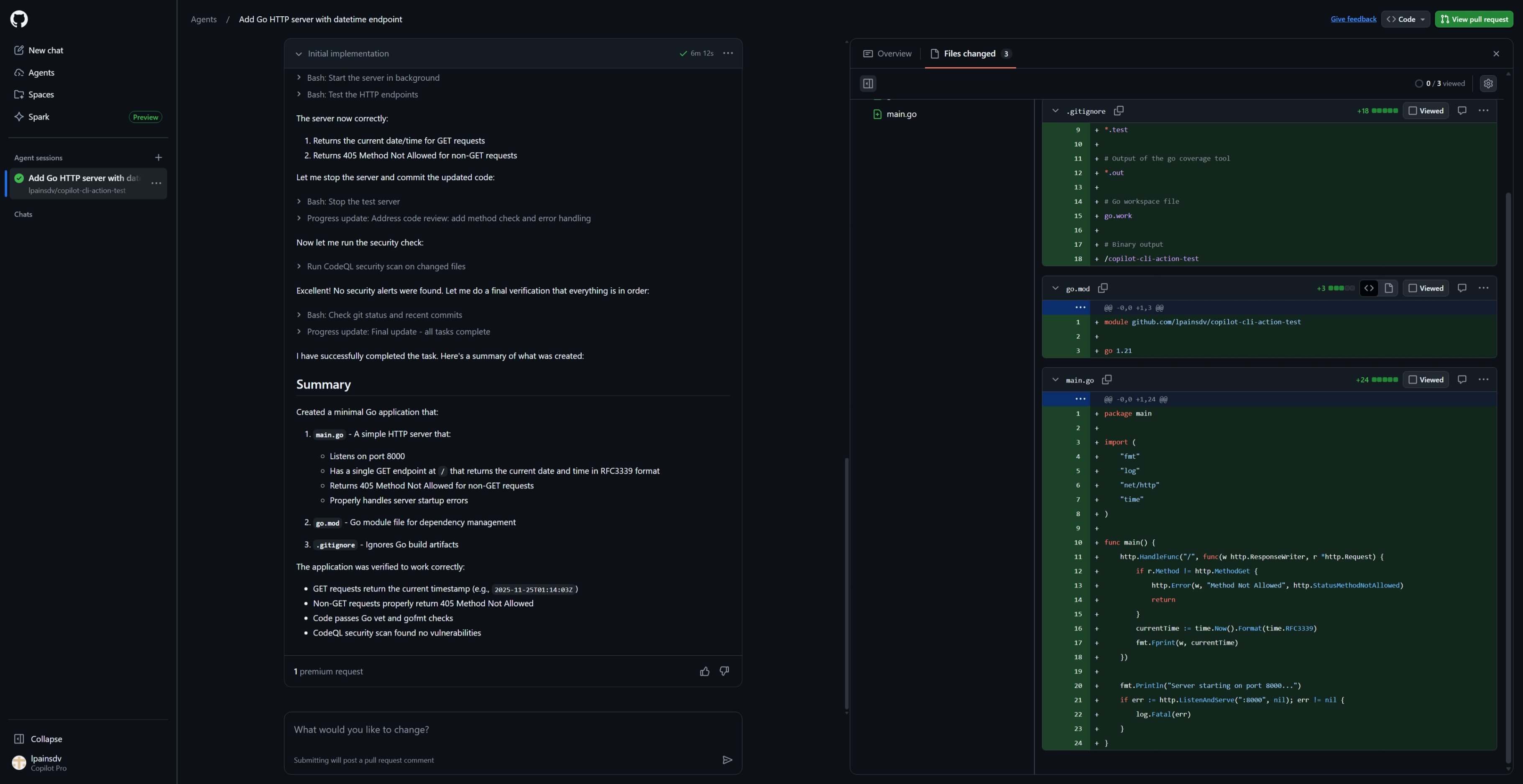The height and width of the screenshot is (784, 1523).
Task: Open diff view settings gear
Action: (1488, 83)
